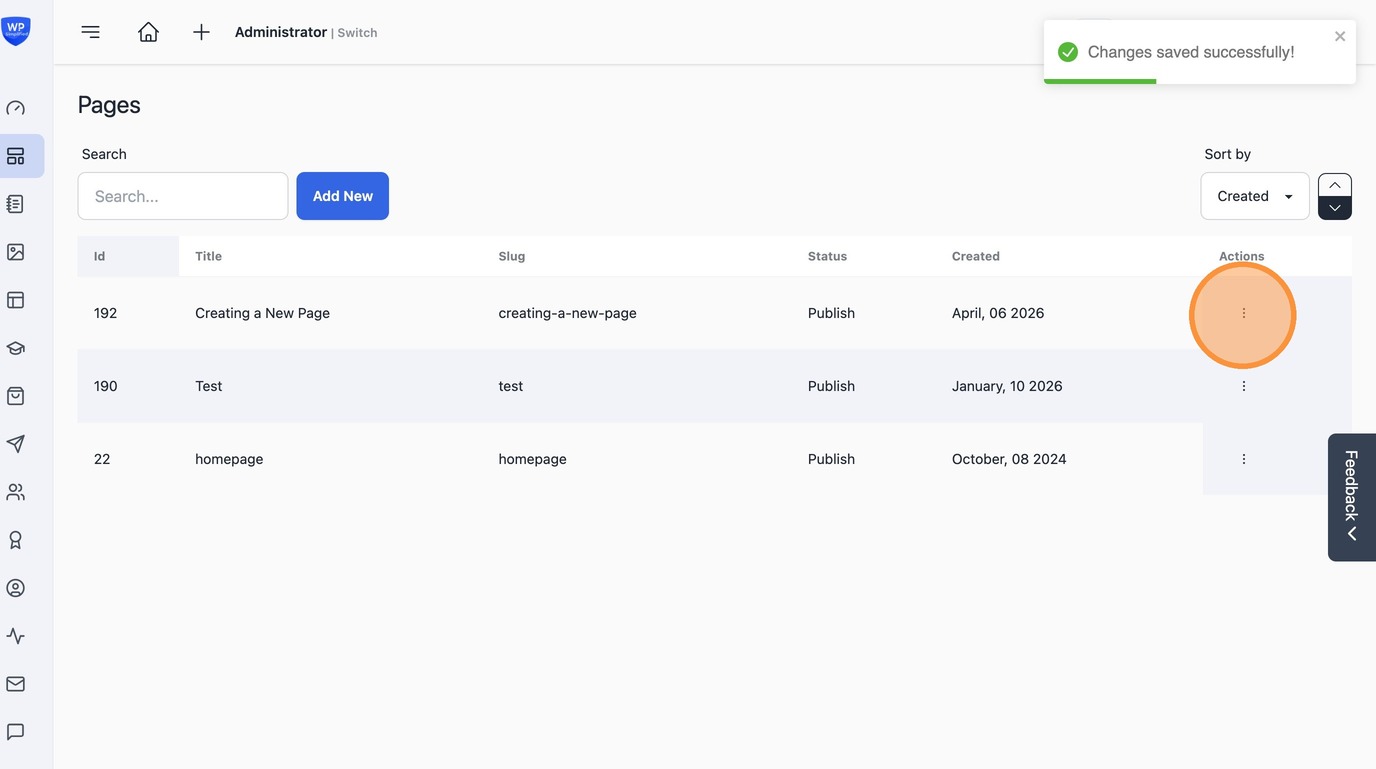The height and width of the screenshot is (769, 1376).
Task: Click the Creating a New Page title
Action: pyautogui.click(x=262, y=313)
